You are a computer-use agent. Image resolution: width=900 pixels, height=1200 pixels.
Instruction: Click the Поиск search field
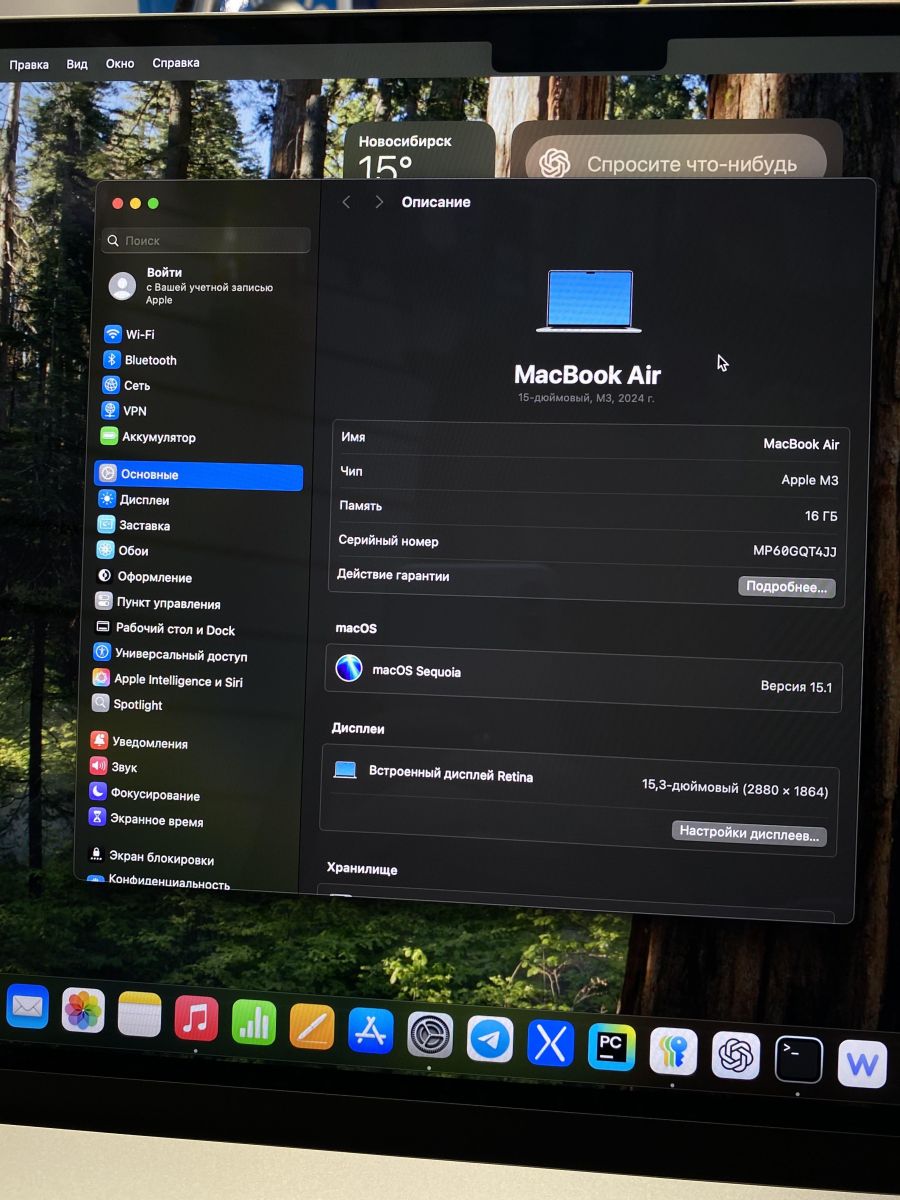(206, 240)
